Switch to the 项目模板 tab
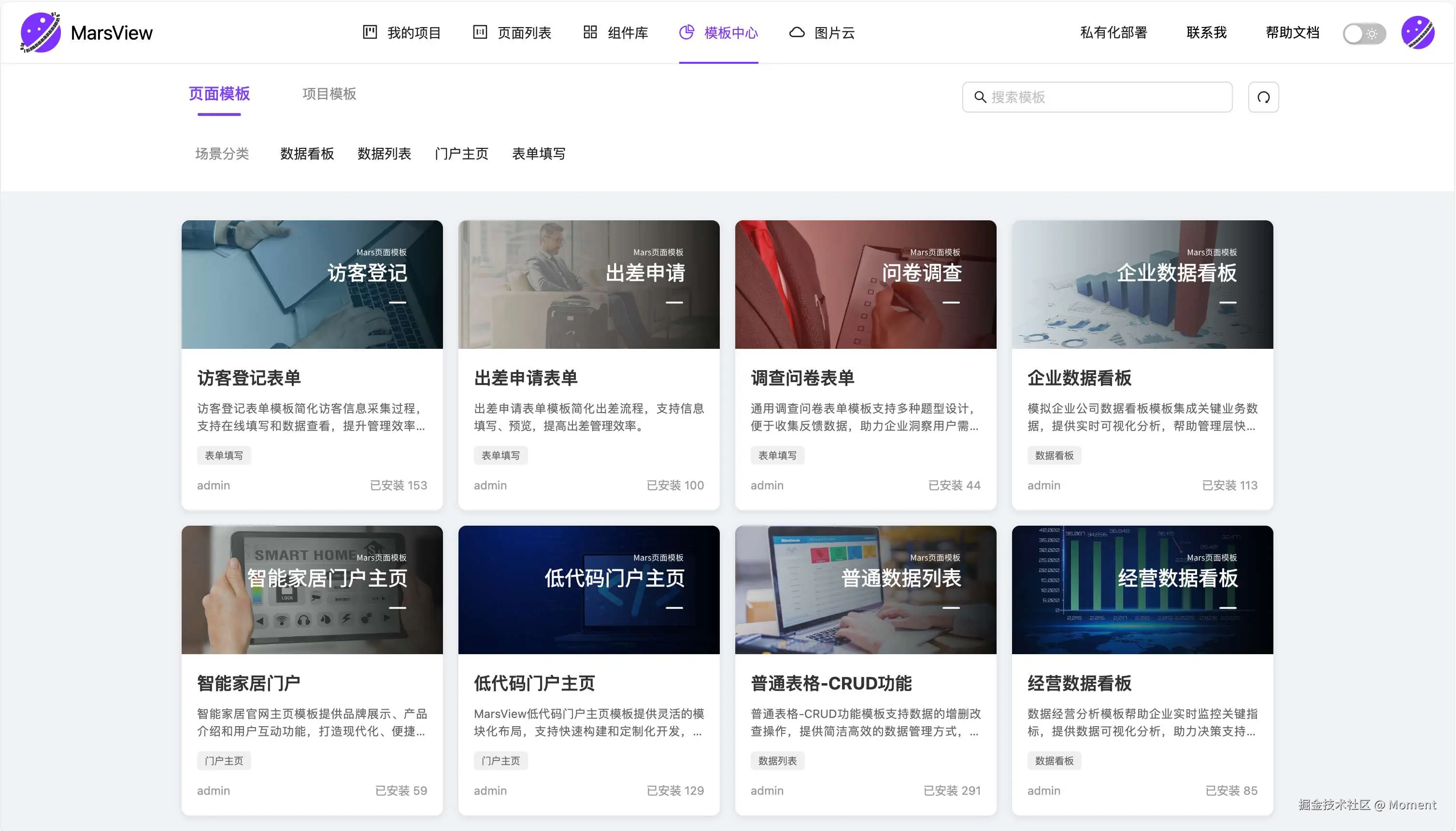 pyautogui.click(x=328, y=94)
